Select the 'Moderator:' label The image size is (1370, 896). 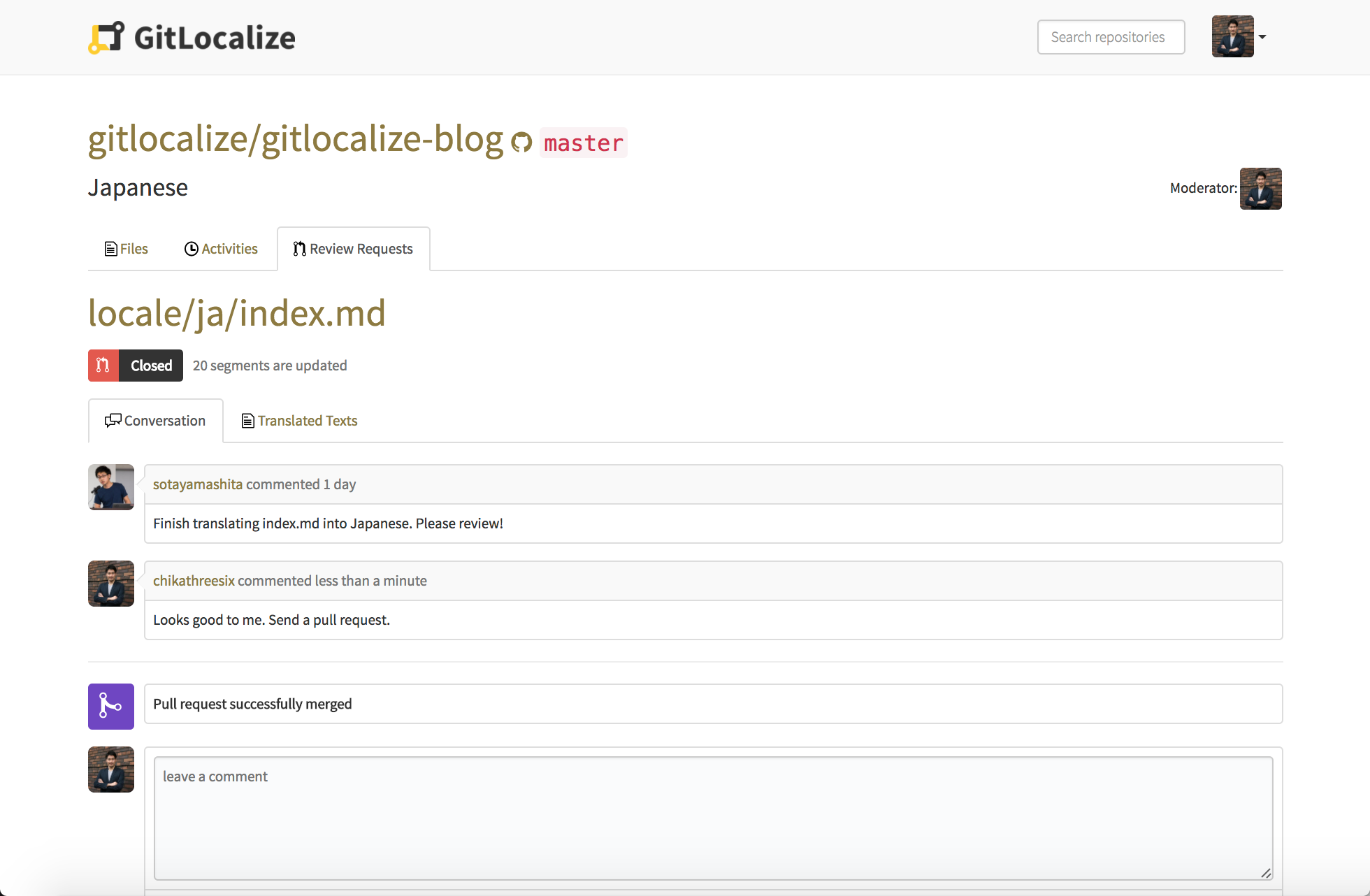tap(1203, 188)
